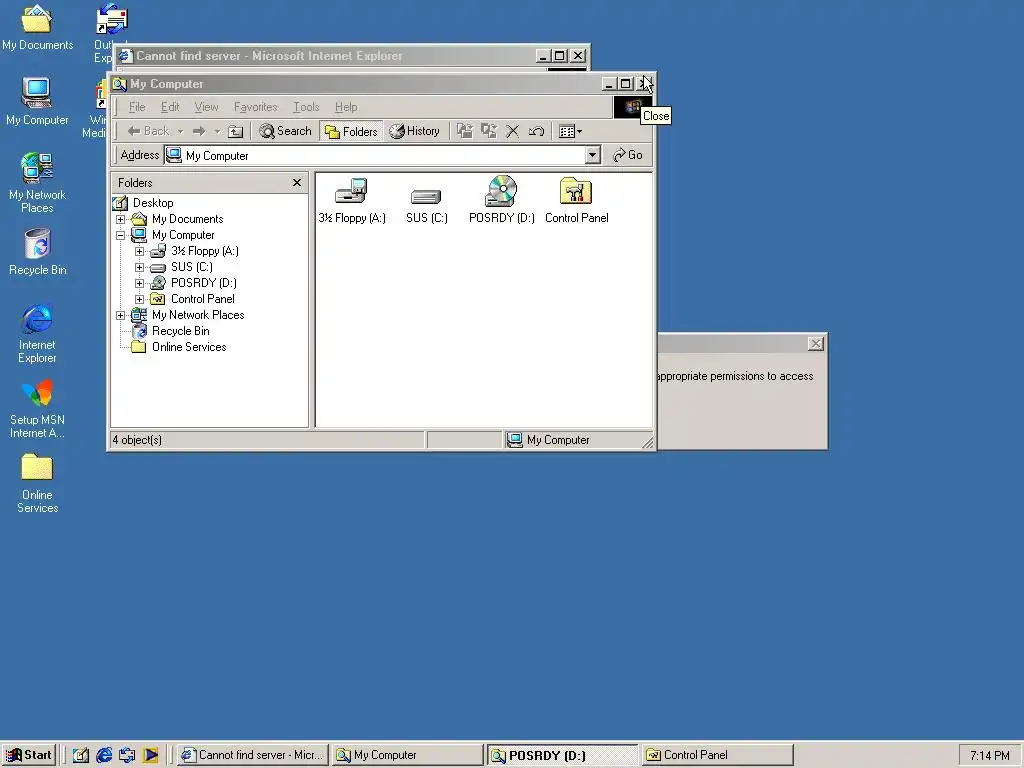Open the 3½ Floppy (A:) drive icon
This screenshot has height=768, width=1024.
(351, 200)
